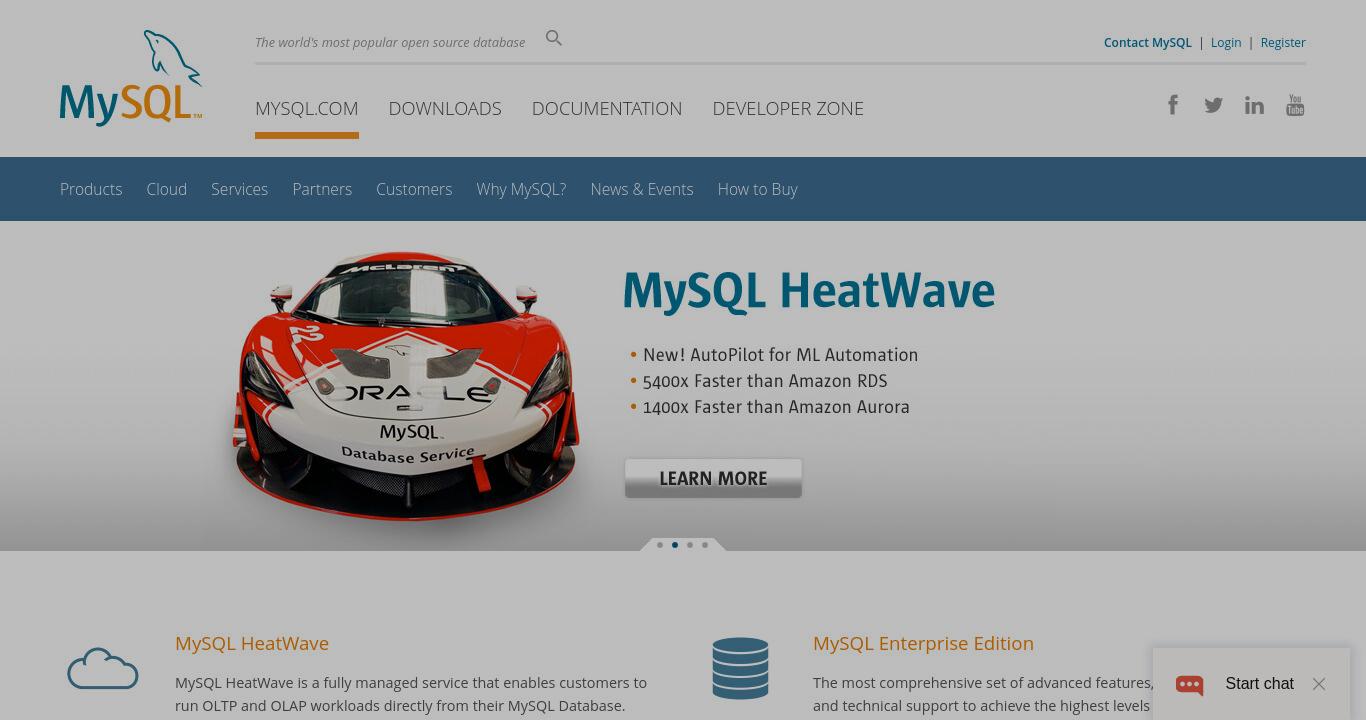
Task: Click the '1400x Faster than Amazon Aurora' text
Action: [776, 407]
